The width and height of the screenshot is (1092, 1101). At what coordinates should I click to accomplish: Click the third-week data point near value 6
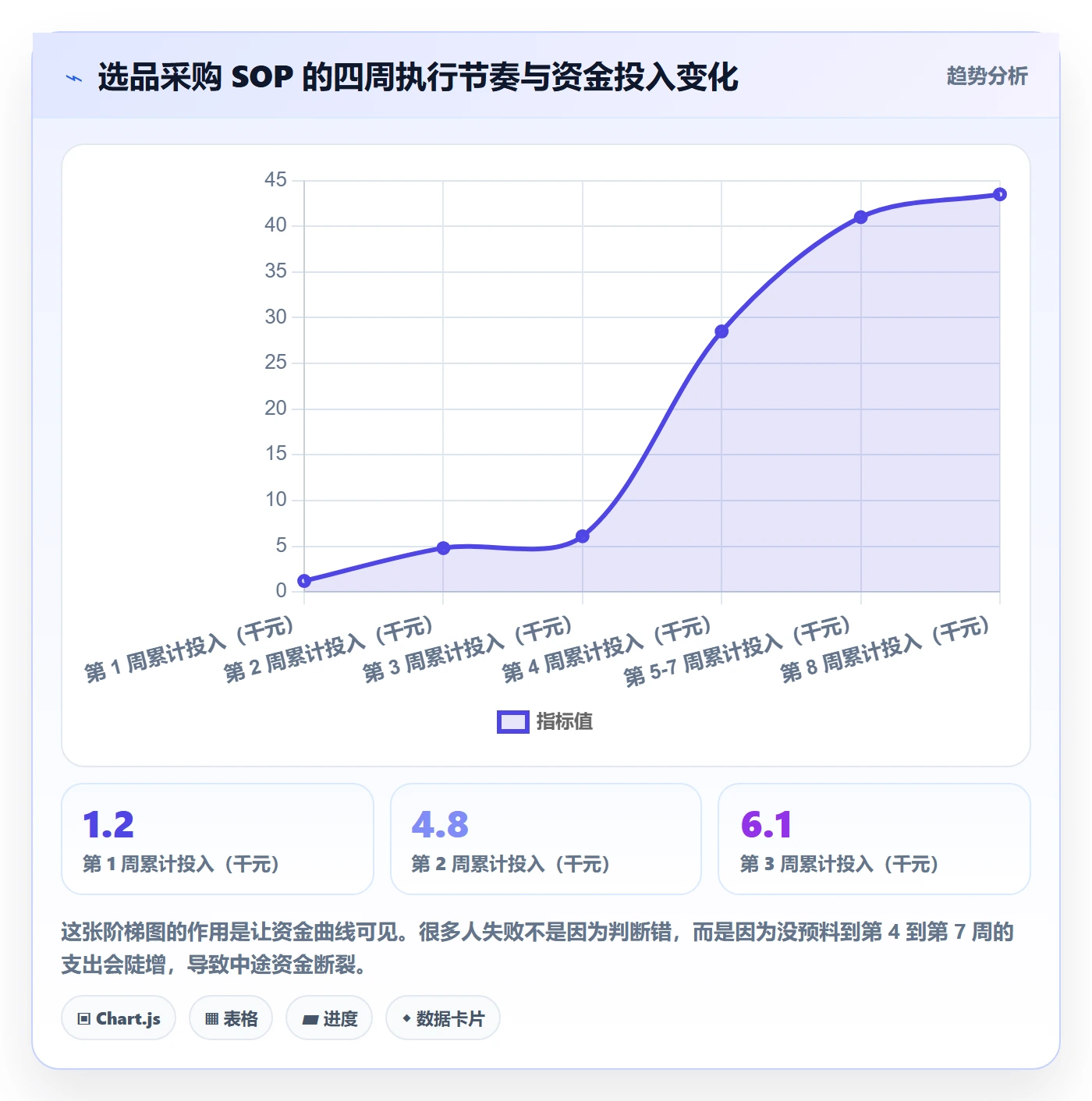pyautogui.click(x=583, y=536)
